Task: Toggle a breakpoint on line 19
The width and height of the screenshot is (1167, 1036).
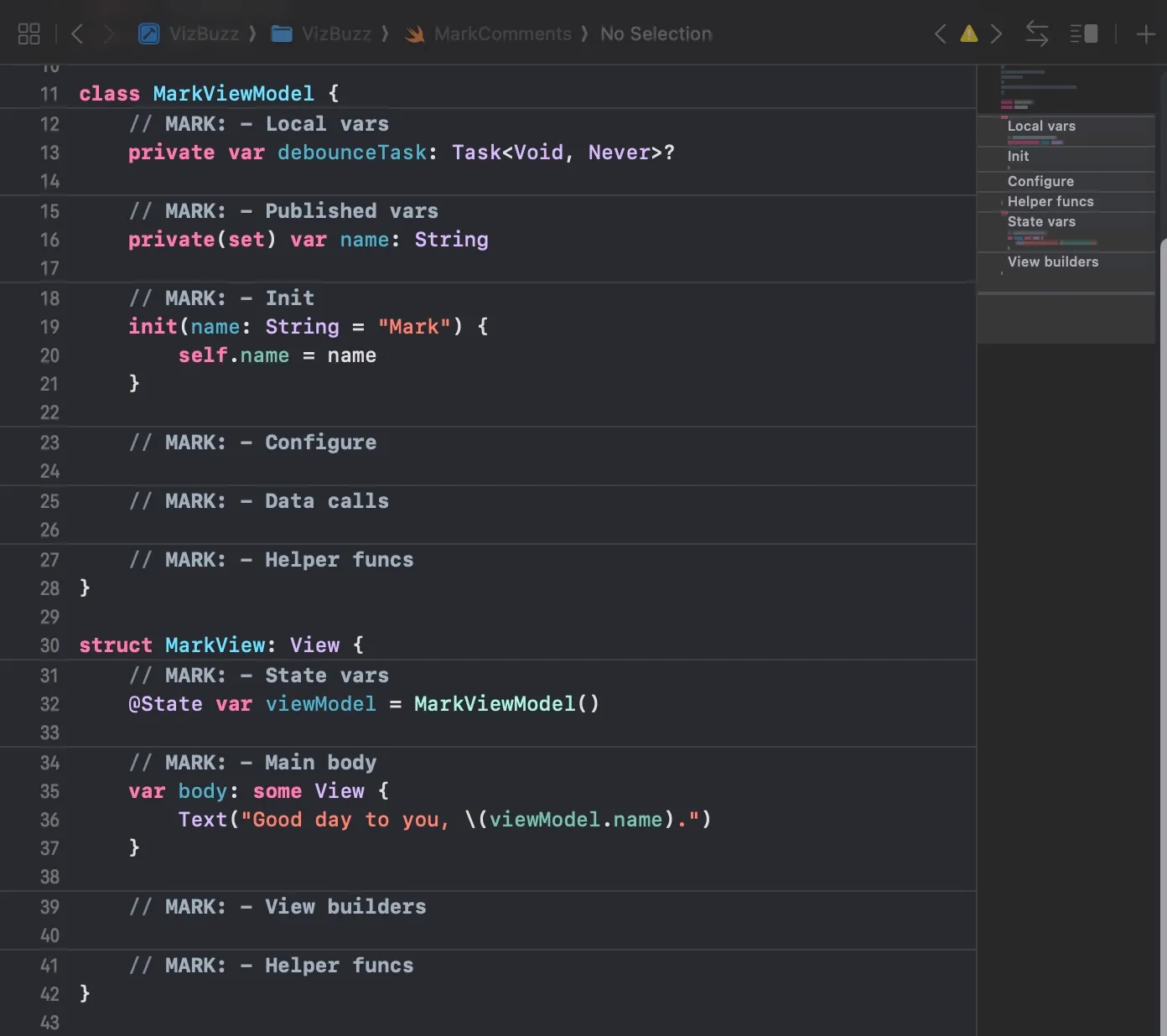Action: click(x=49, y=327)
